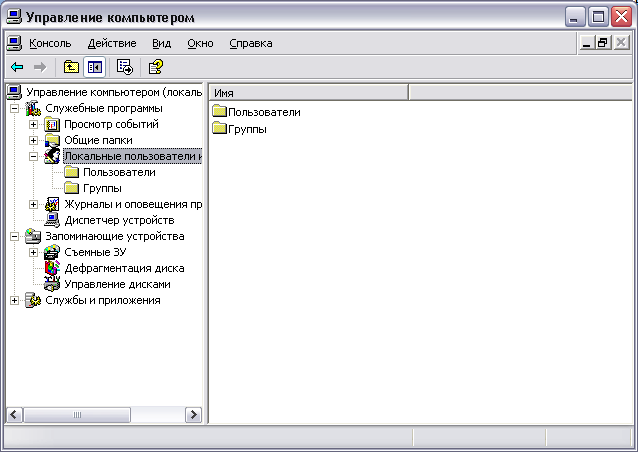Screen dimensions: 638x452
Task: Click the Группы folder icon in the tree
Action: tap(72, 188)
